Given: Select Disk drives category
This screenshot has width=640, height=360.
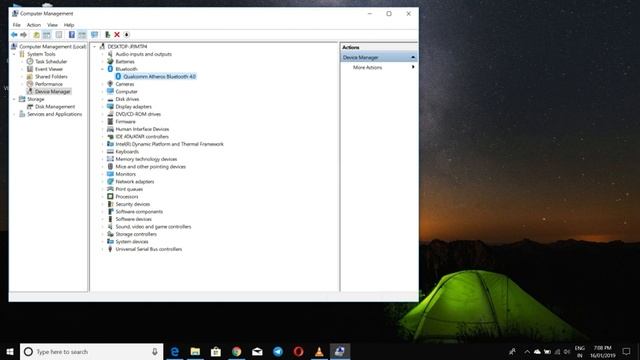Looking at the screenshot, I should [x=127, y=99].
